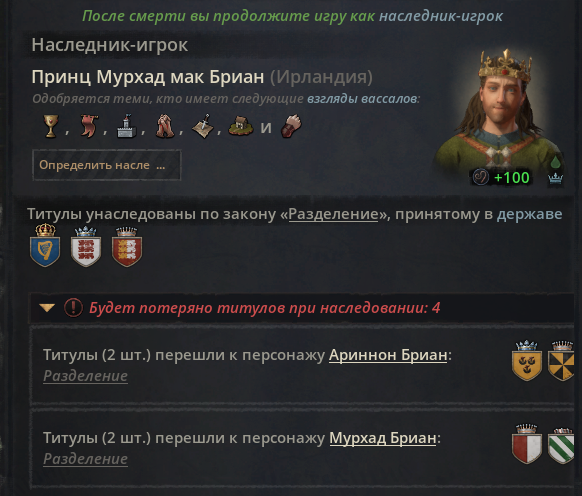The image size is (582, 496).
Task: Click the red banner vassal stance icon
Action: pyautogui.click(x=89, y=126)
